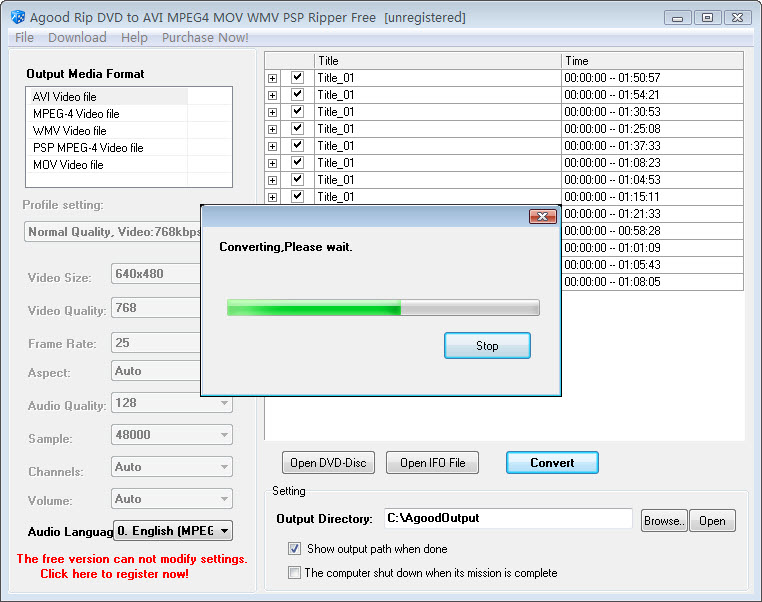
Task: Select AVI Video file output format
Action: click(x=109, y=97)
